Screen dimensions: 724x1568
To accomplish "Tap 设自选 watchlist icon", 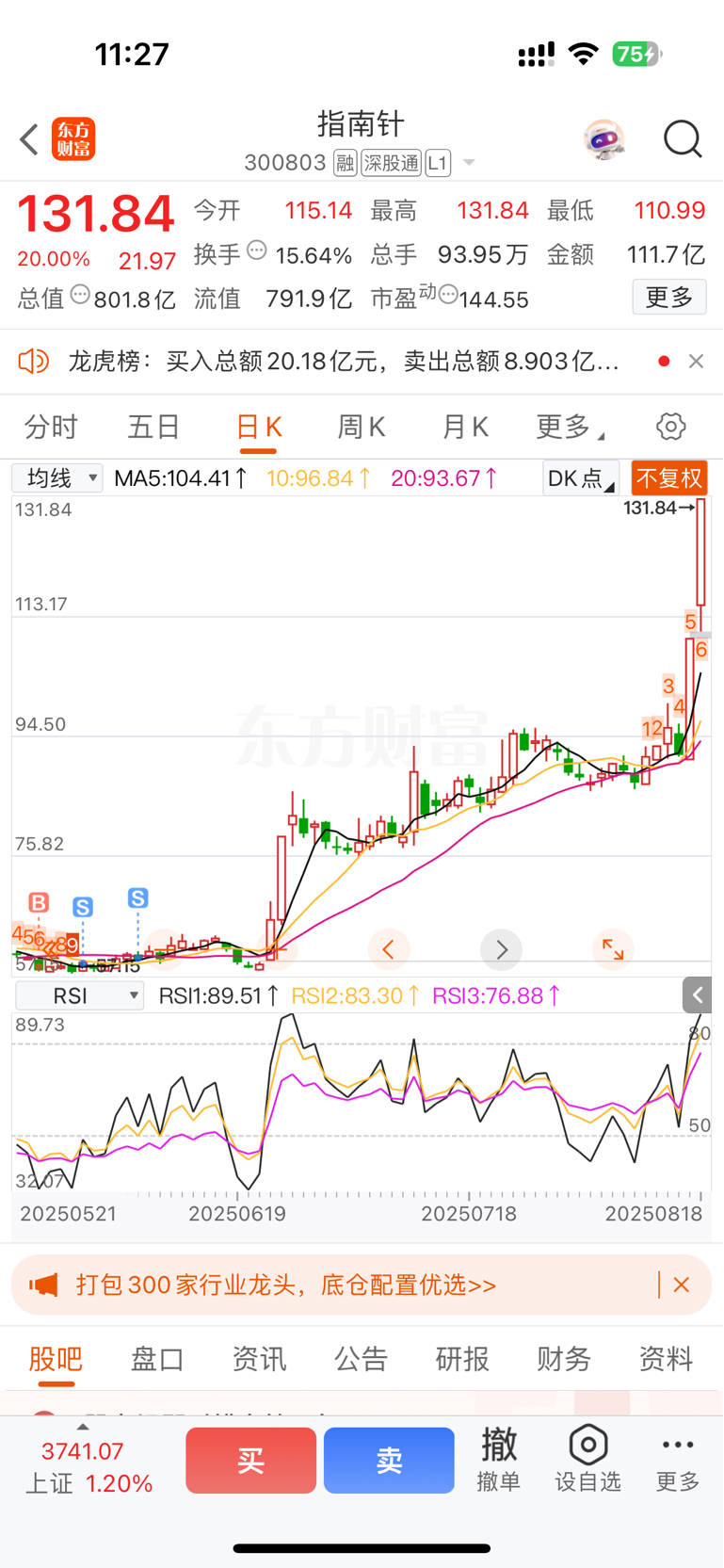I will pyautogui.click(x=587, y=1459).
